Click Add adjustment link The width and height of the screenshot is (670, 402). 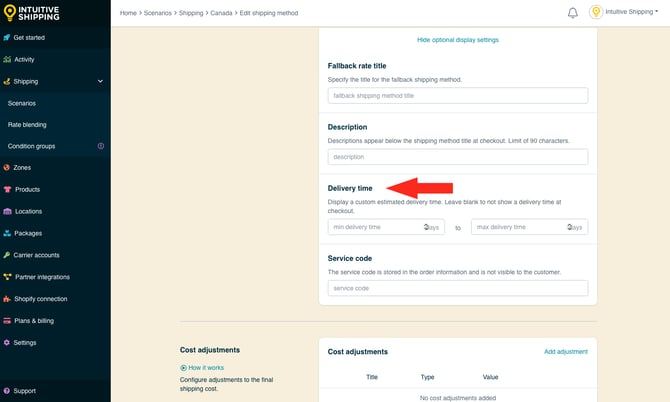coord(566,352)
